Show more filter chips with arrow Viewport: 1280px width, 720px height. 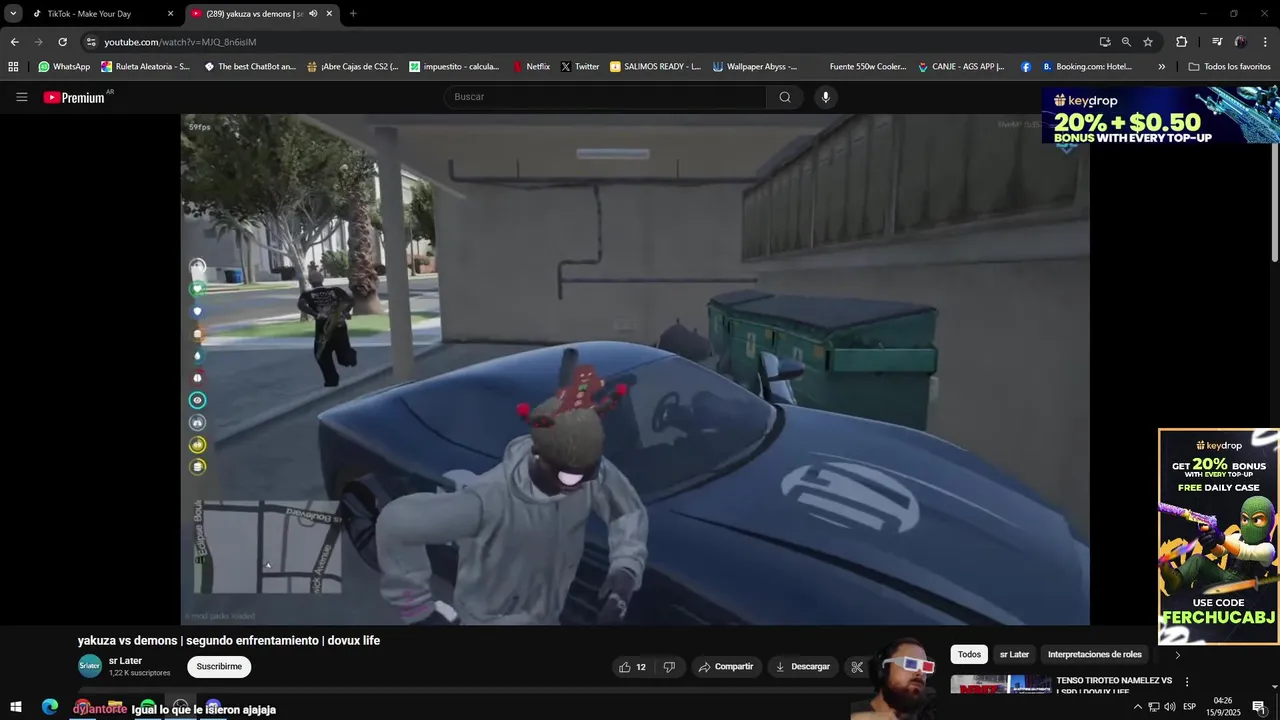tap(1177, 655)
